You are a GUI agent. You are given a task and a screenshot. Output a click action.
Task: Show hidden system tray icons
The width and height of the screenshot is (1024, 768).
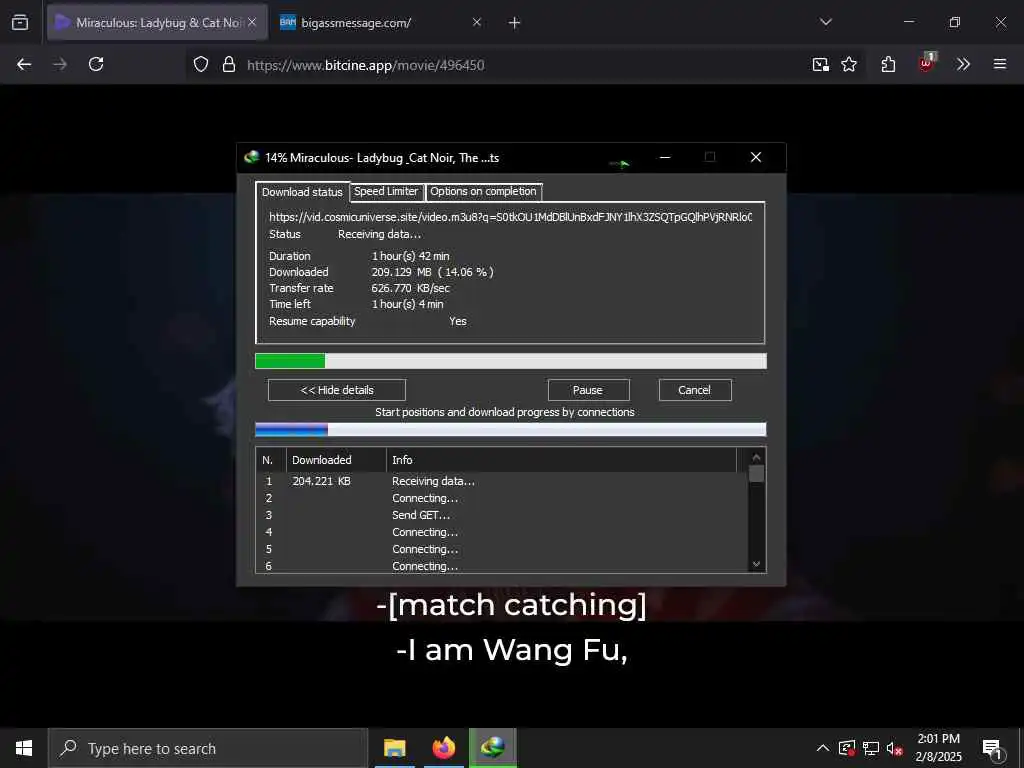(x=823, y=748)
